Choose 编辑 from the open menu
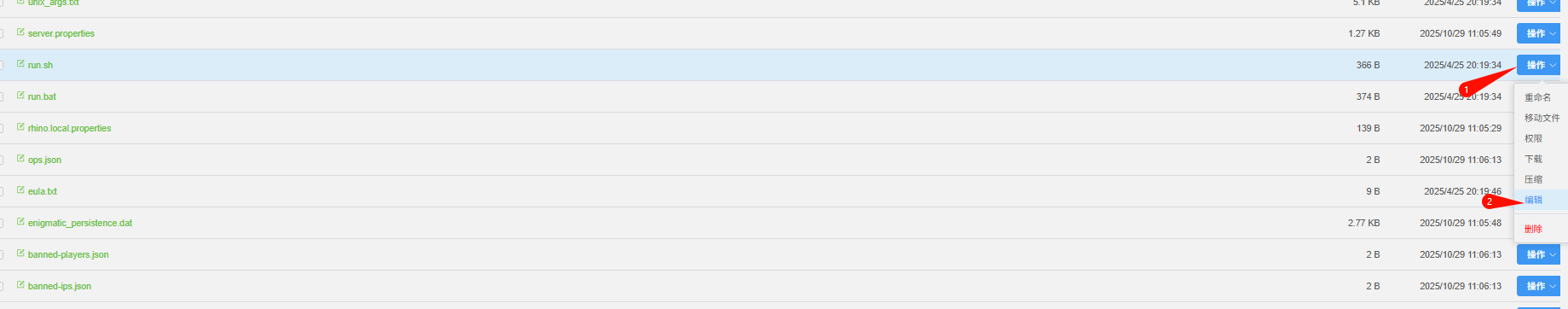 click(1534, 200)
